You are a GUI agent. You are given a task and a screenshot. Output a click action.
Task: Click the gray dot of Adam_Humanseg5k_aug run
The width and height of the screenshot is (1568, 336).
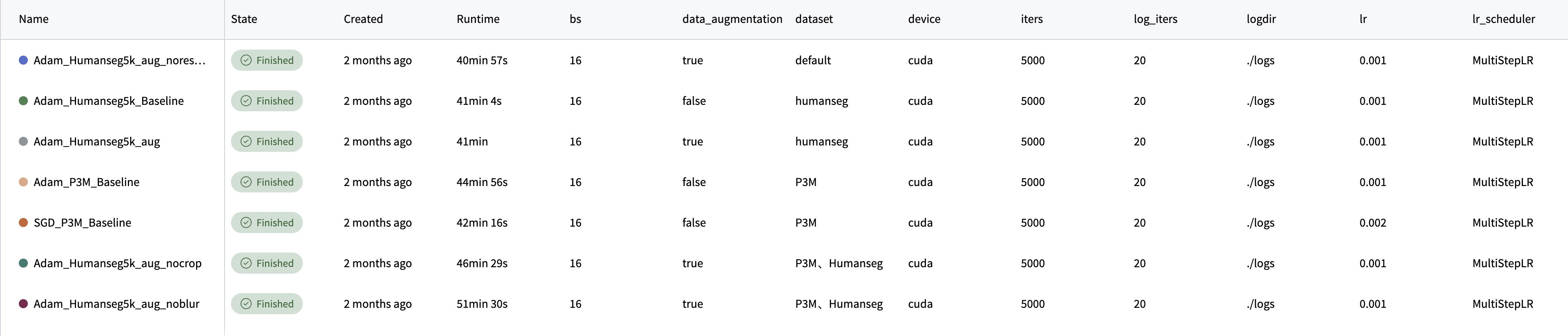pos(23,142)
